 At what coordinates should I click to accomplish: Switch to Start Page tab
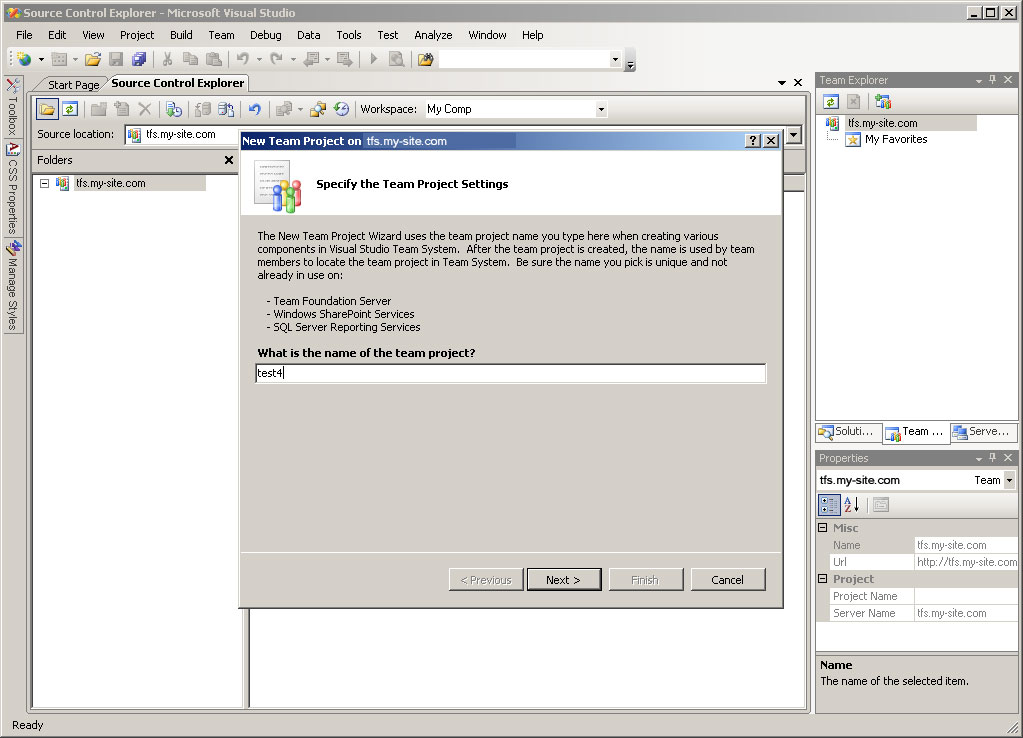point(73,85)
